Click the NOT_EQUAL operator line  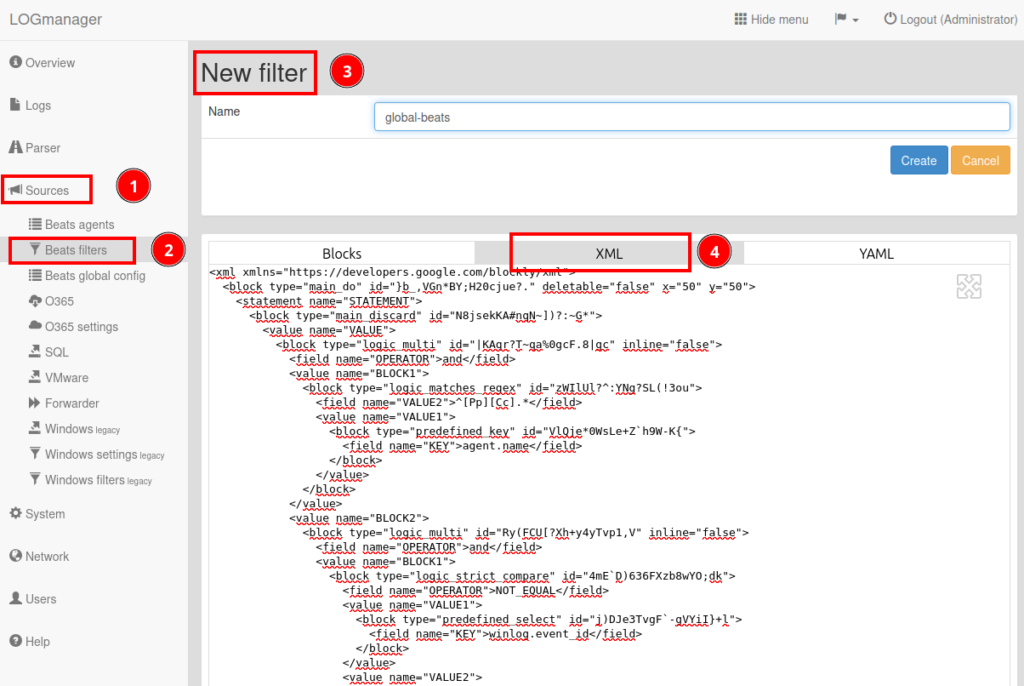[475, 591]
